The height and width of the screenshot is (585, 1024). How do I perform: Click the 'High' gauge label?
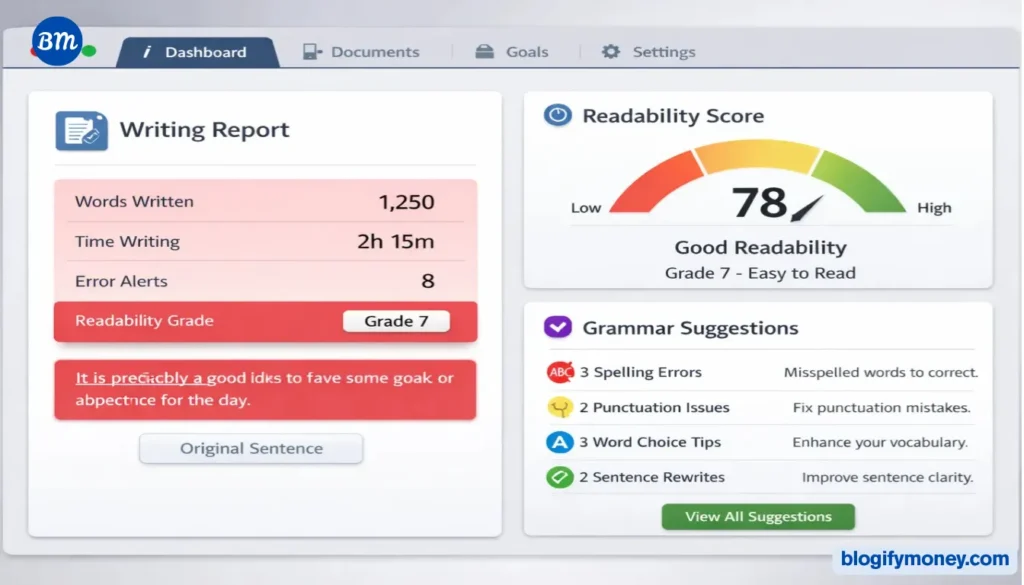tap(935, 208)
